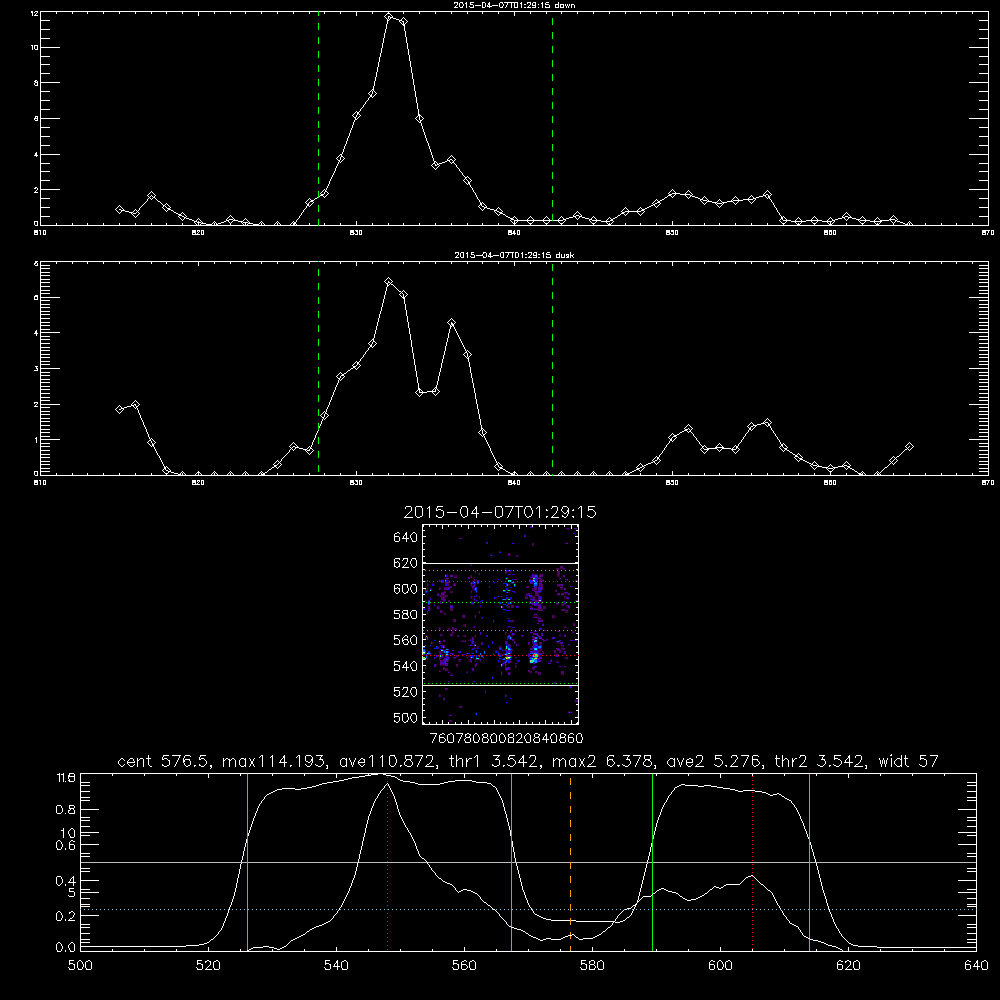1000x1000 pixels.
Task: Click the timestamp title above the spectrogram image
Action: click(500, 512)
